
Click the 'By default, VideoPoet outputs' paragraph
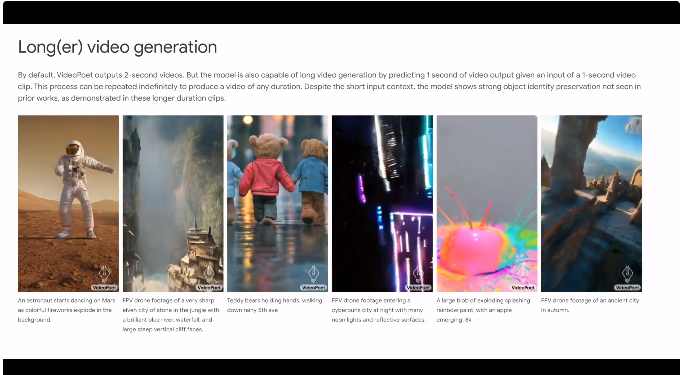(x=329, y=87)
